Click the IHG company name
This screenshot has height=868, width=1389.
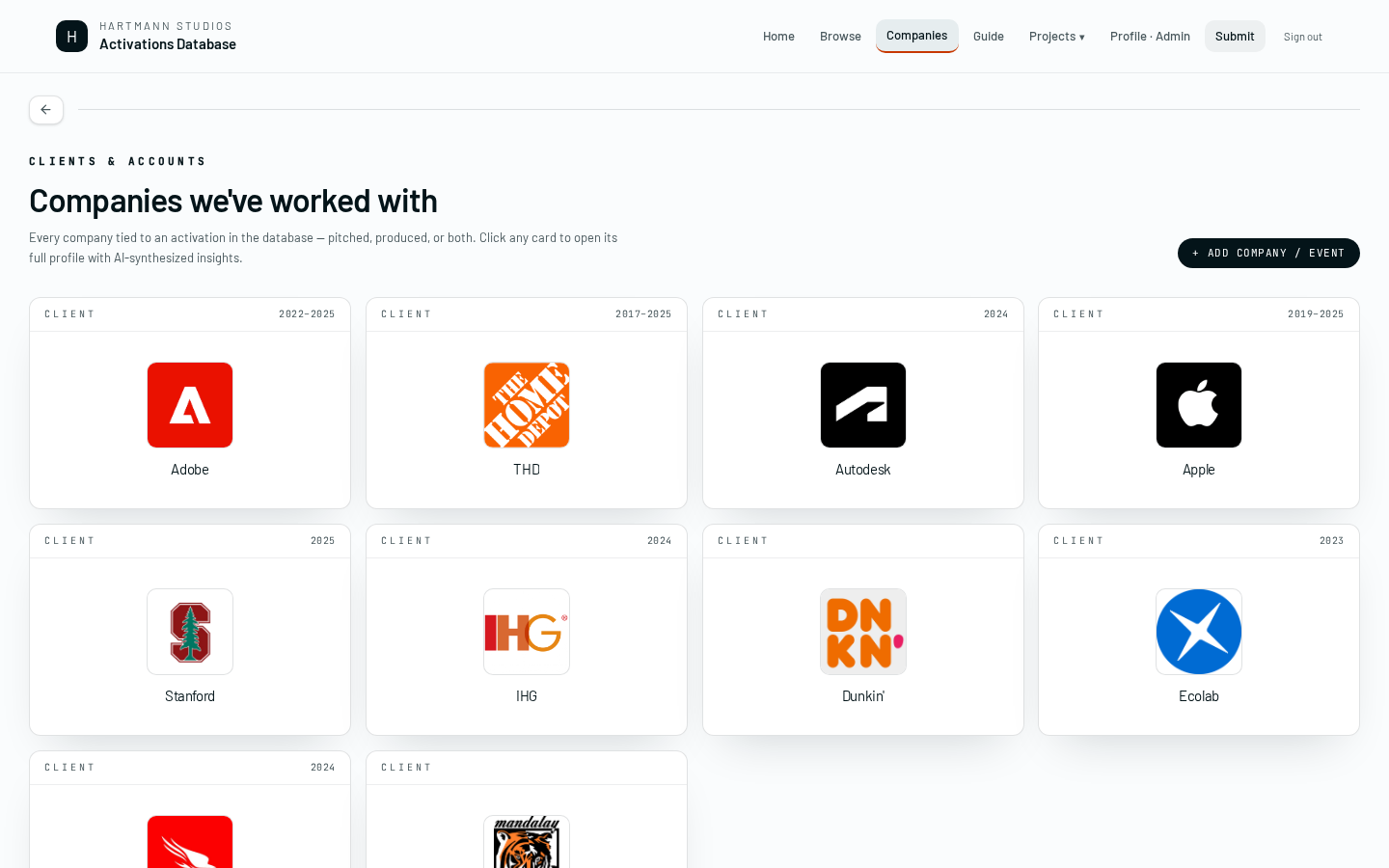(x=527, y=696)
